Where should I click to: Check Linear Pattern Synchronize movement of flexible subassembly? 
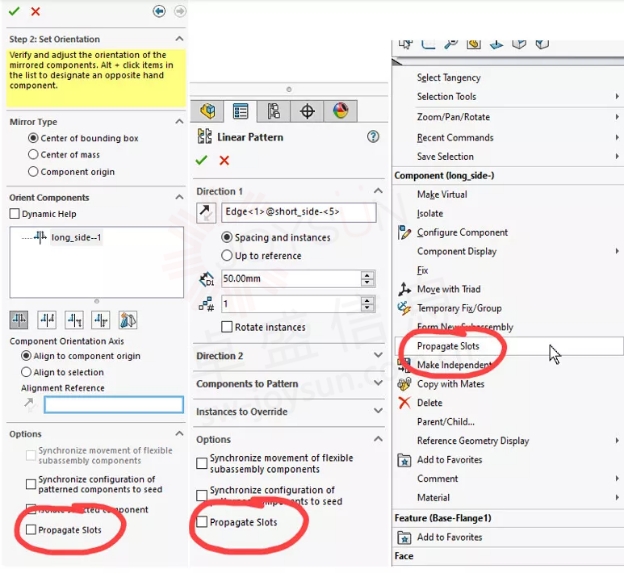tap(202, 463)
